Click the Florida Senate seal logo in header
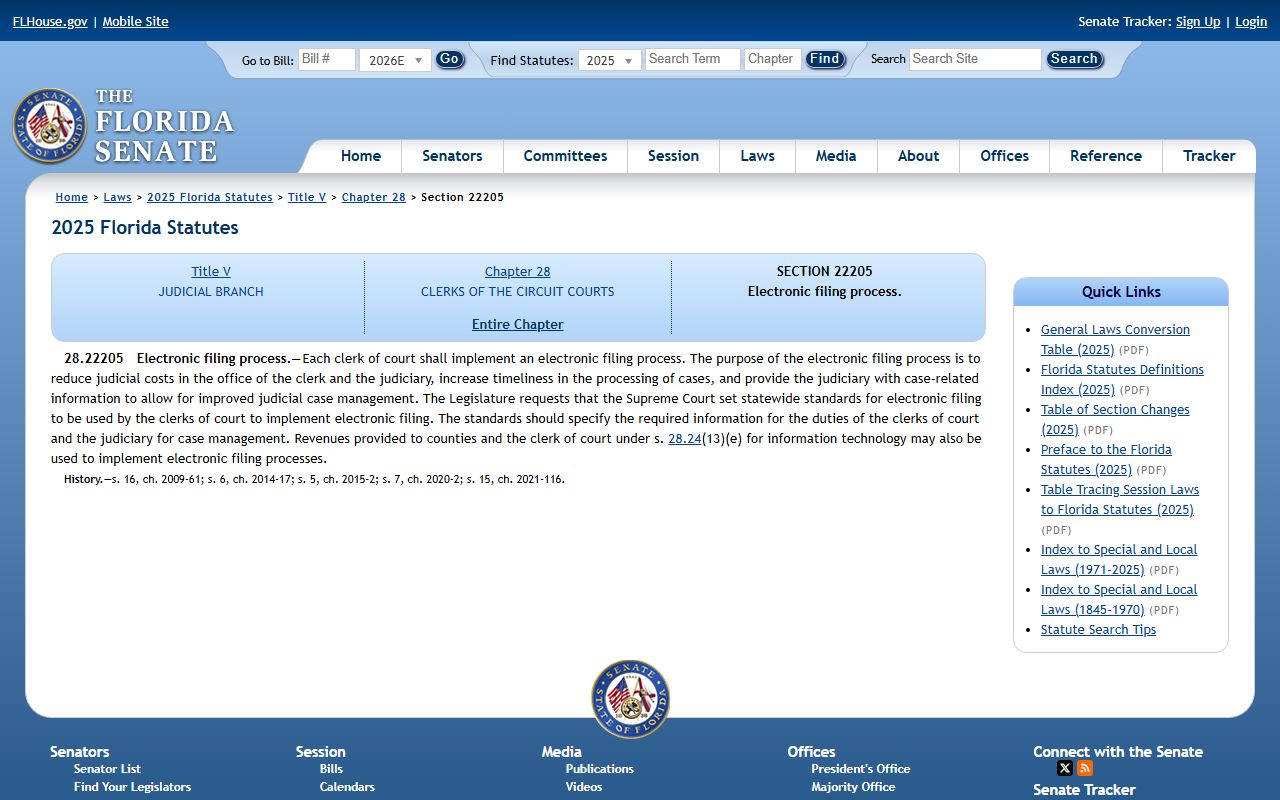 [x=50, y=126]
